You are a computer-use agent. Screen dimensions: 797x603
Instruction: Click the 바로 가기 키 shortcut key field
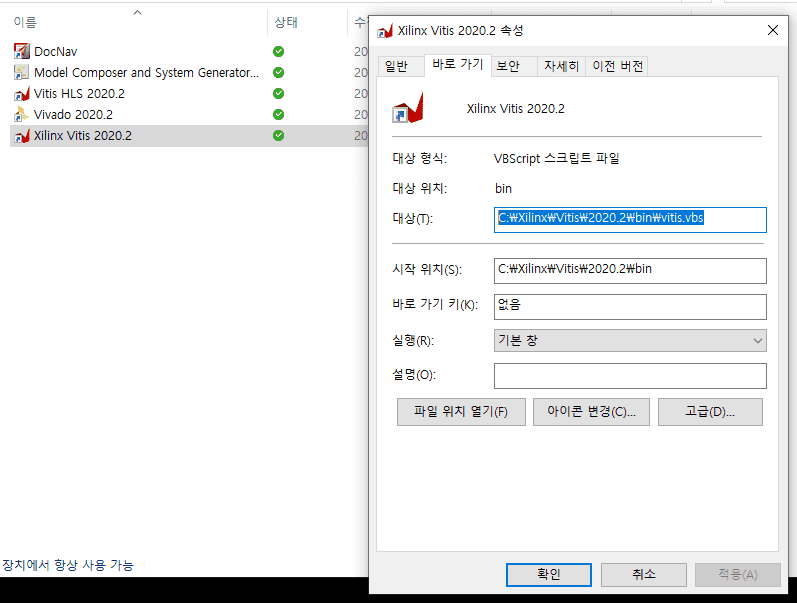point(630,307)
